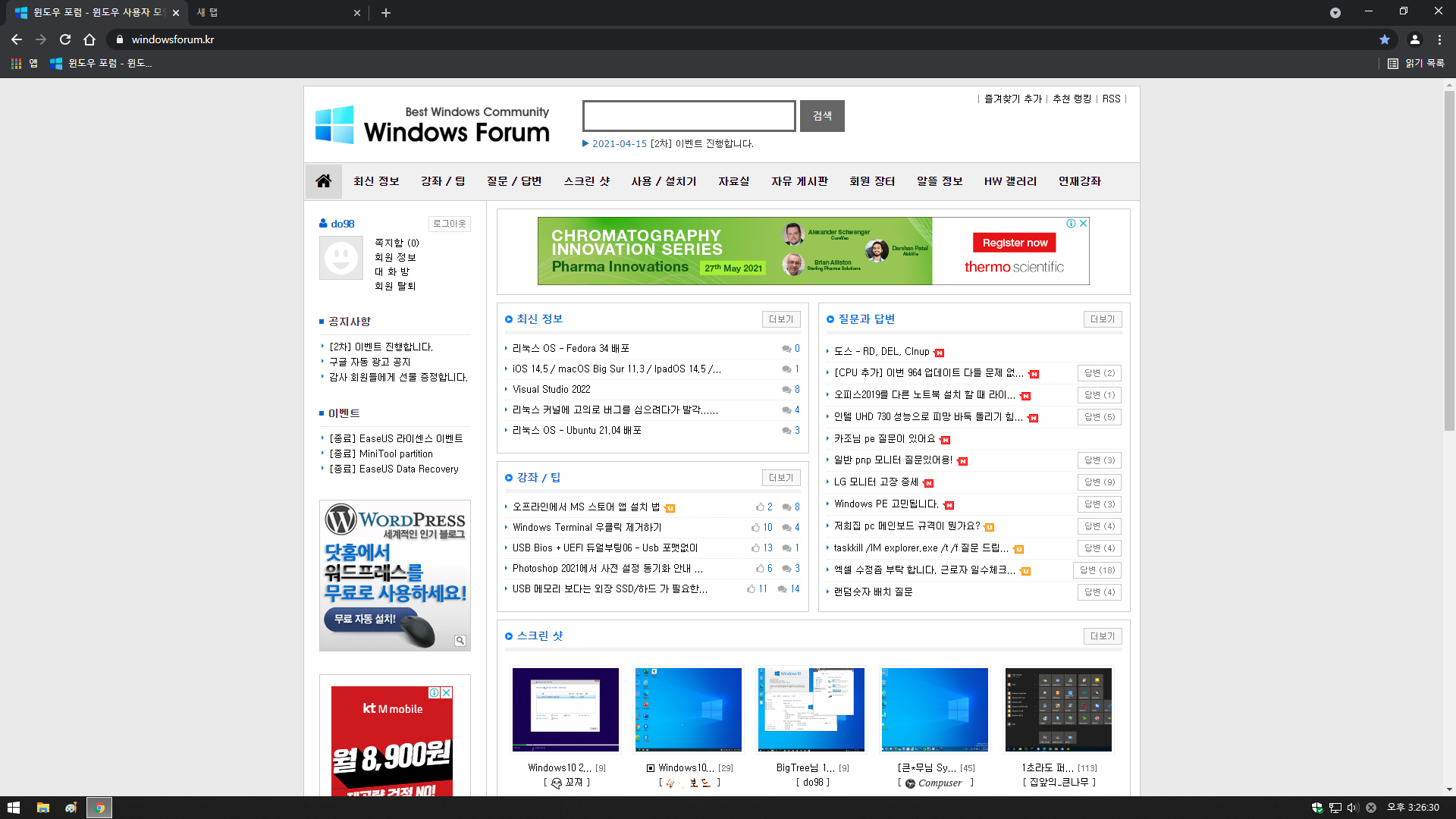Viewport: 1456px width, 819px height.
Task: Click the network icon in system tray
Action: pyautogui.click(x=1335, y=808)
